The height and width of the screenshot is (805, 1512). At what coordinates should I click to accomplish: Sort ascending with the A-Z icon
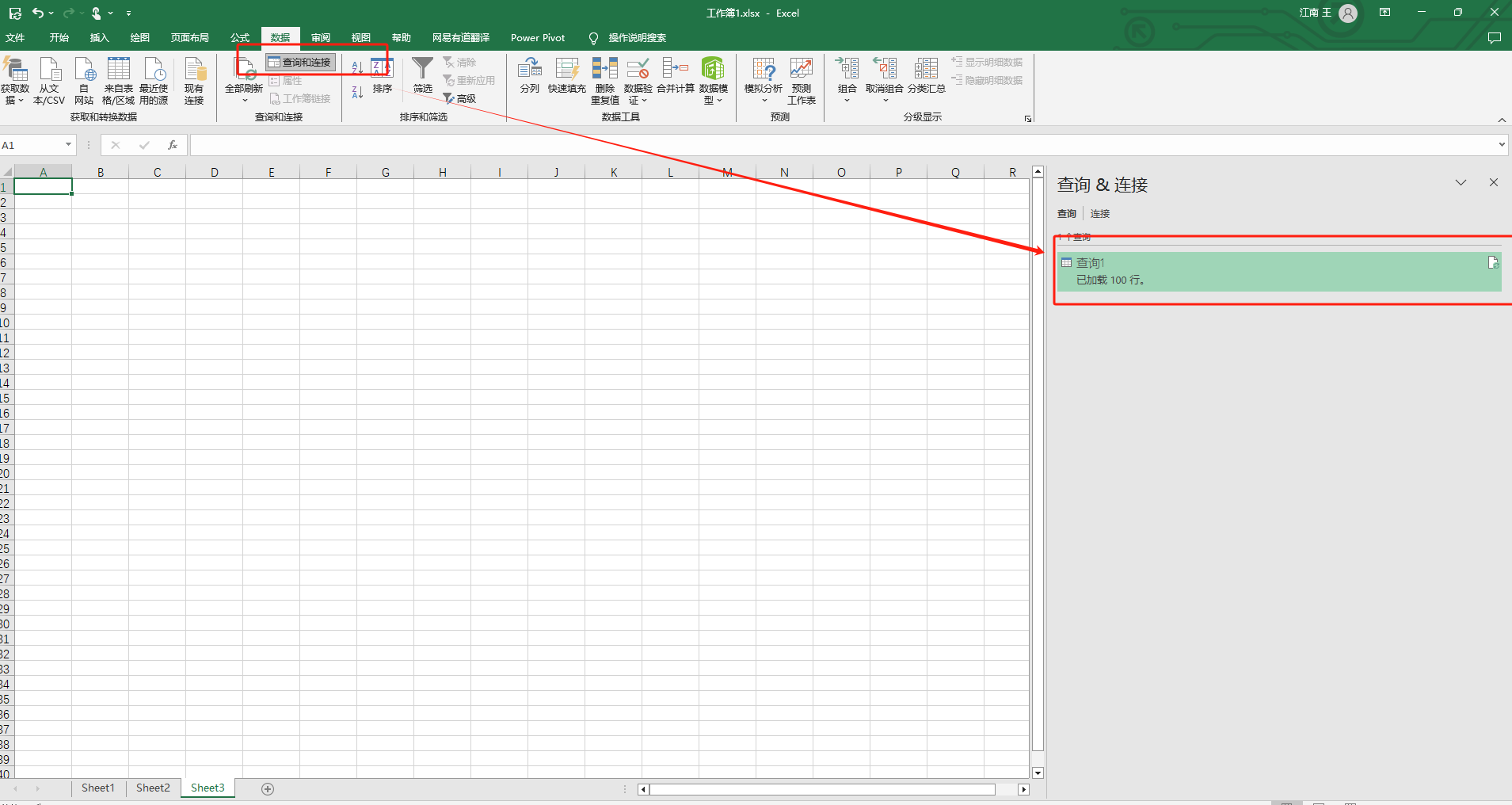[x=357, y=68]
